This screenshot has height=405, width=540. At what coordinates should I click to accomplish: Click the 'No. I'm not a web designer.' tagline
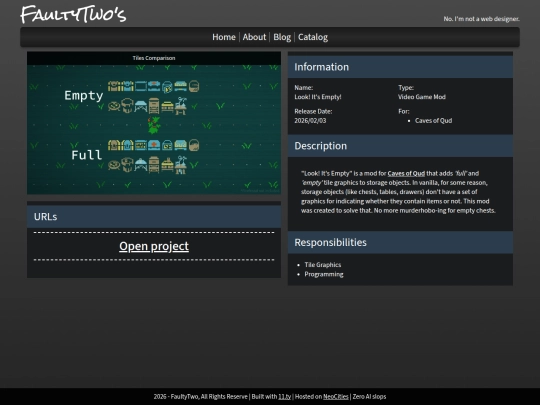(x=481, y=19)
